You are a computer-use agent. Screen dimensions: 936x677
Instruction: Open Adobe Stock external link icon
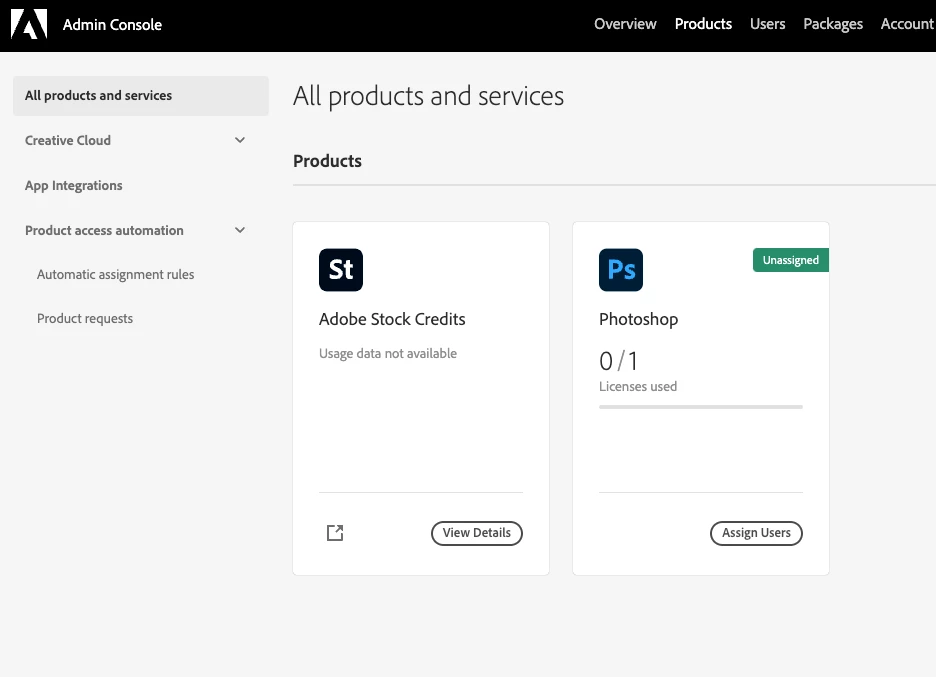click(335, 533)
